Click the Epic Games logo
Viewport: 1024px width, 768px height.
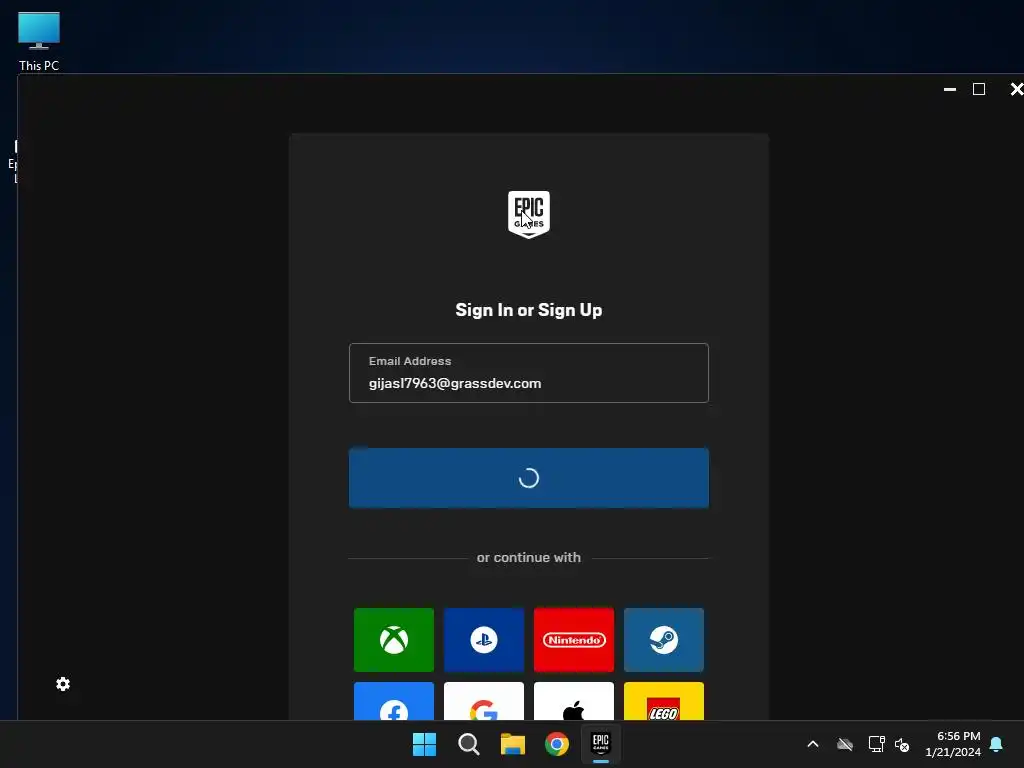tap(529, 214)
